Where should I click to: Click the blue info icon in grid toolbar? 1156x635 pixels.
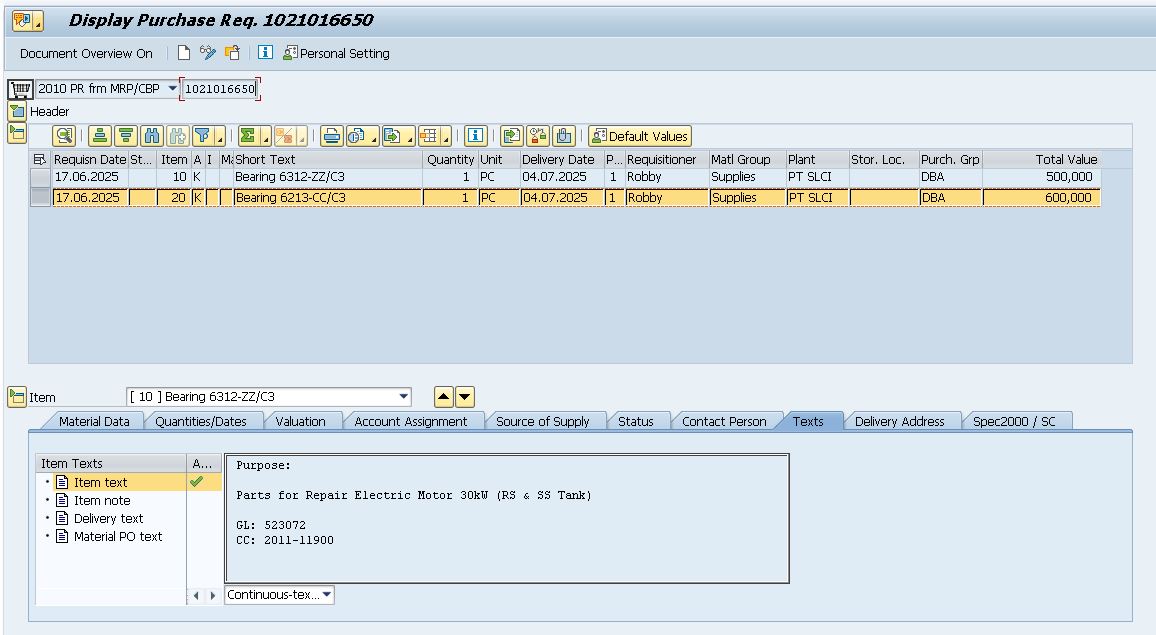476,136
